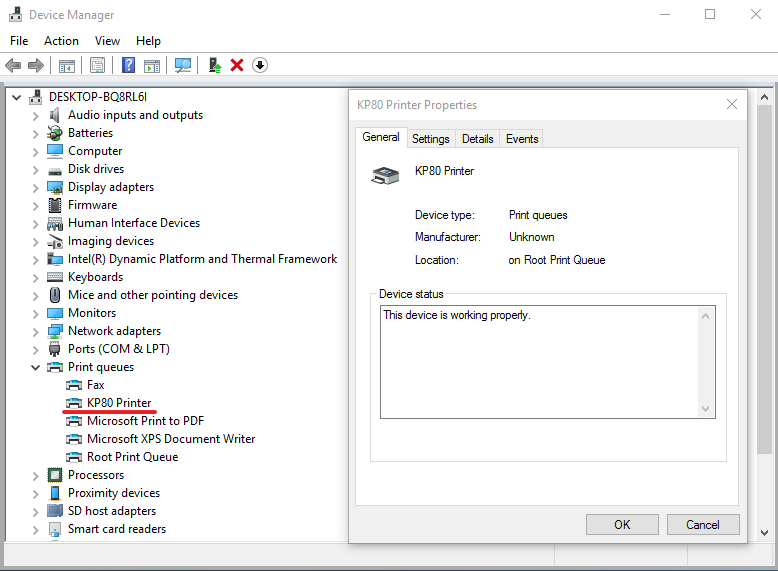Switch to the Details tab
The image size is (778, 571).
(x=477, y=139)
